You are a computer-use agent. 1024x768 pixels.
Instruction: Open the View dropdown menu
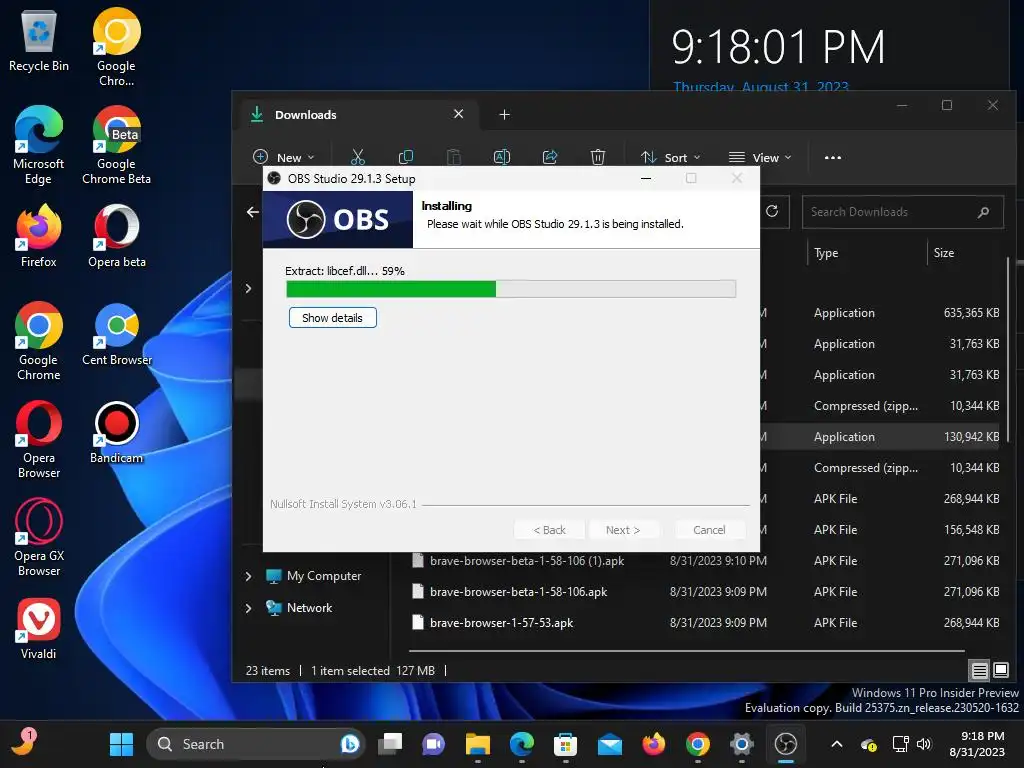click(760, 157)
